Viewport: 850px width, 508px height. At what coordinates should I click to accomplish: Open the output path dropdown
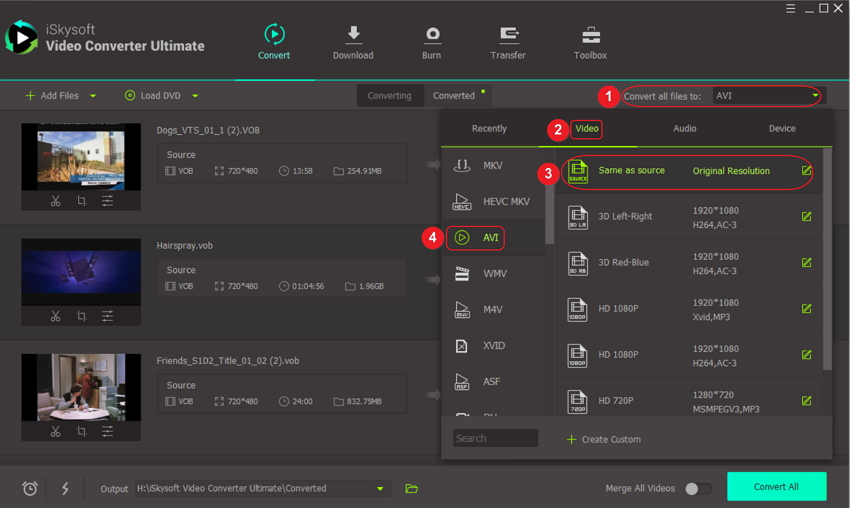tap(380, 489)
